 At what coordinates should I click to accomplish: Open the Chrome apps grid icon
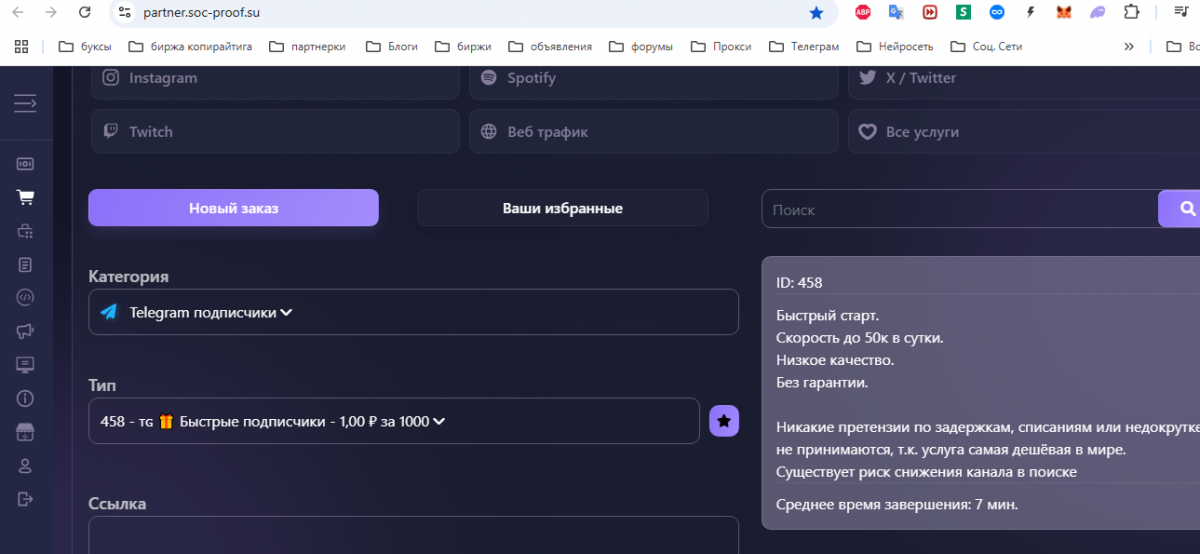coord(21,46)
